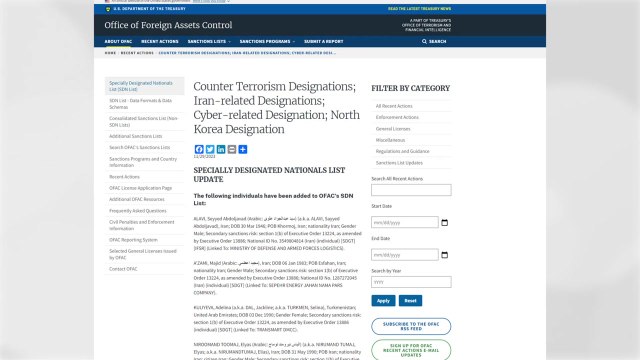Open Start Date calendar picker icon

[444, 222]
